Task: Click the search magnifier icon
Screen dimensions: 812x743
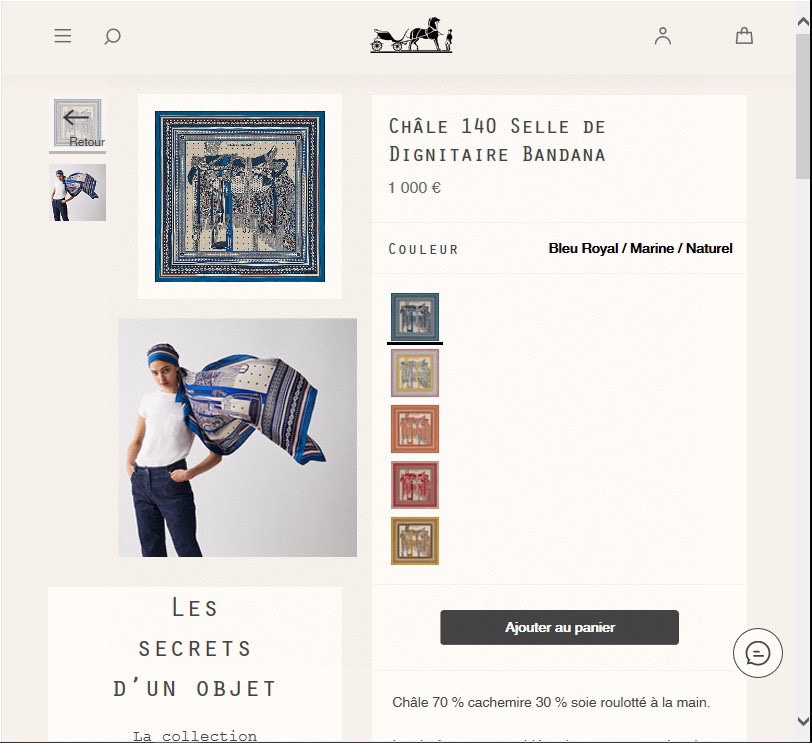Action: click(112, 36)
